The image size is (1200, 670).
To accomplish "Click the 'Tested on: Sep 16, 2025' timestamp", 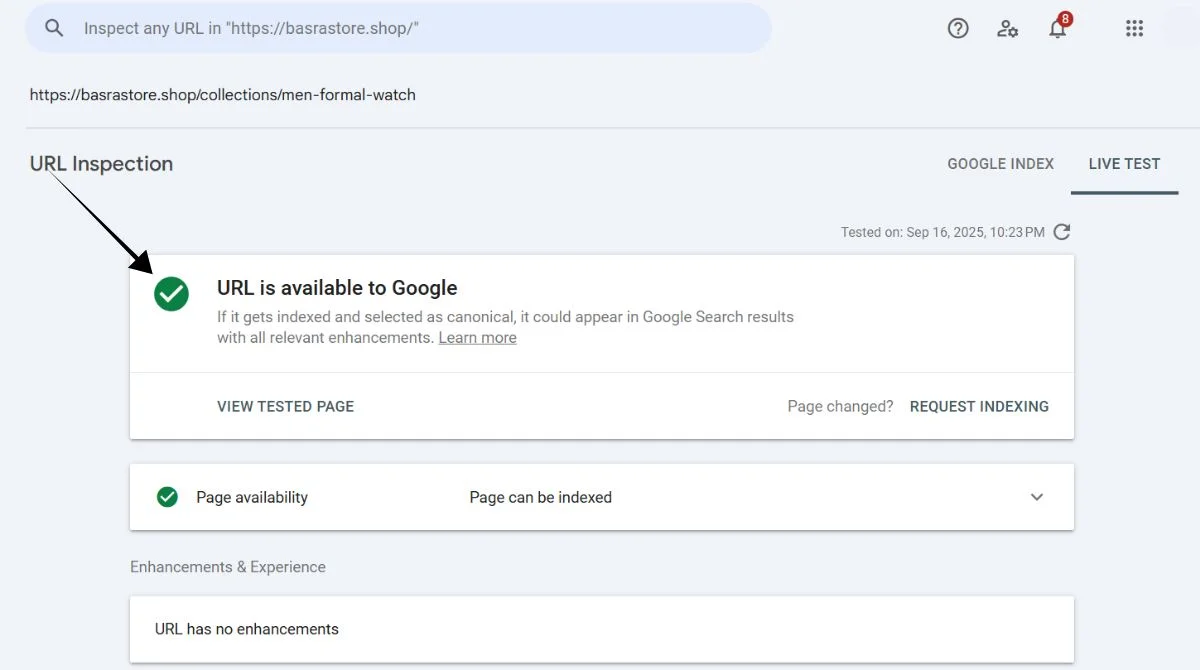I will click(x=942, y=232).
